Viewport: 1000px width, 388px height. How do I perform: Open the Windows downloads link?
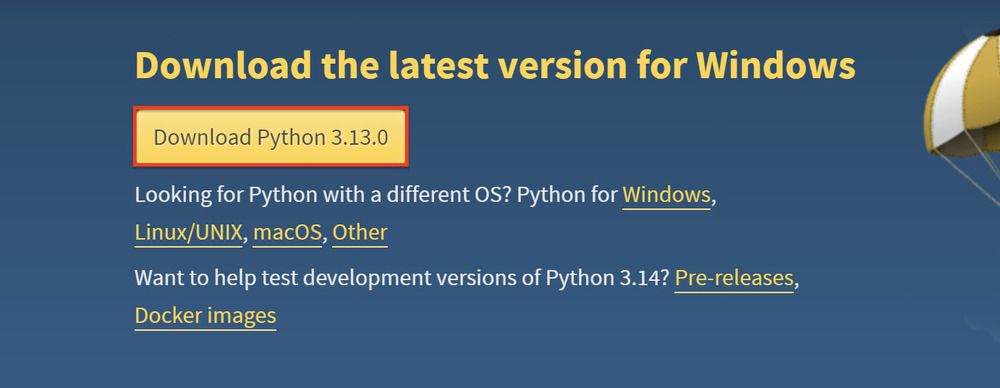pos(666,195)
